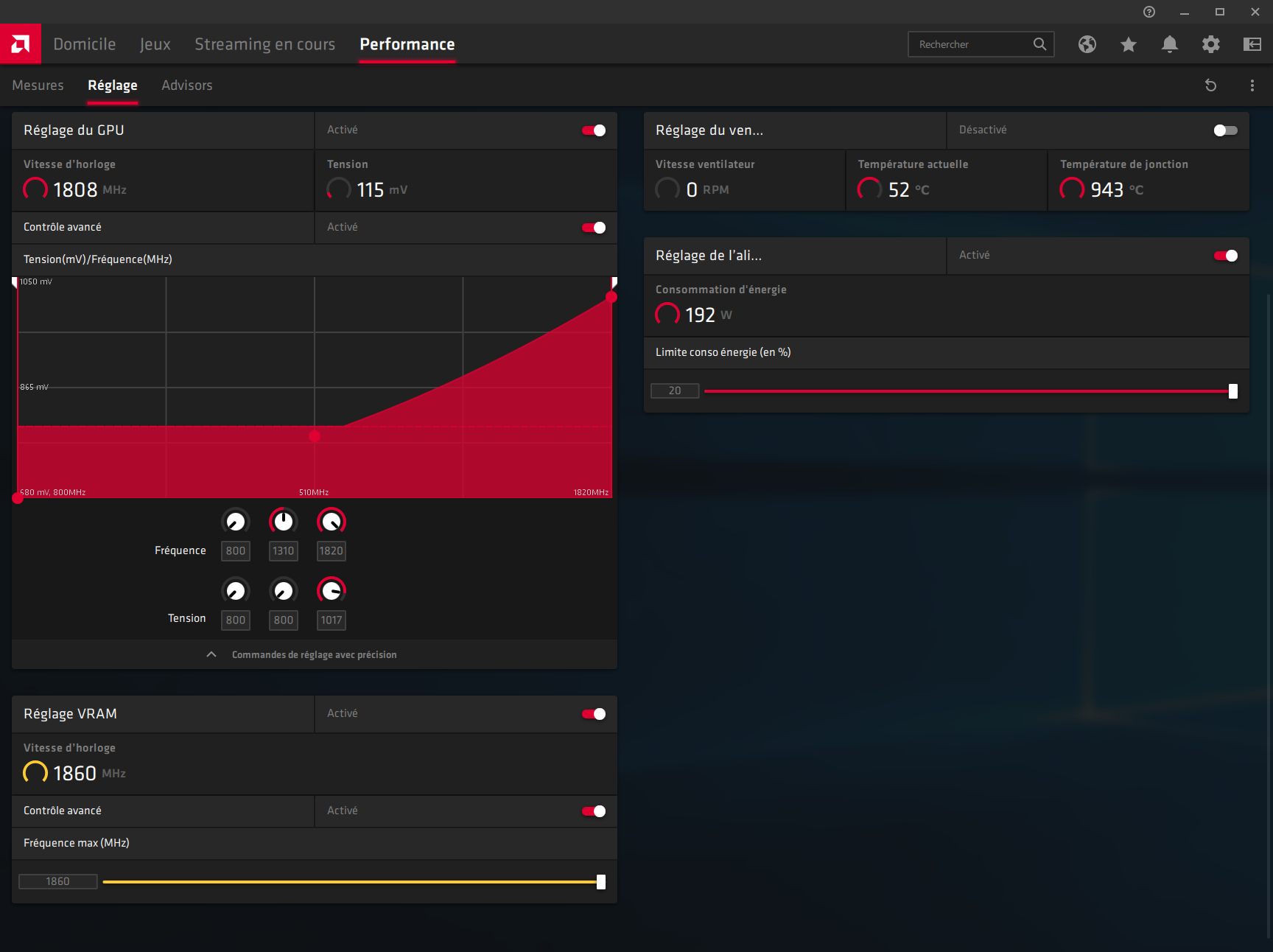Open favorites star icon
The width and height of the screenshot is (1273, 952).
pos(1128,44)
